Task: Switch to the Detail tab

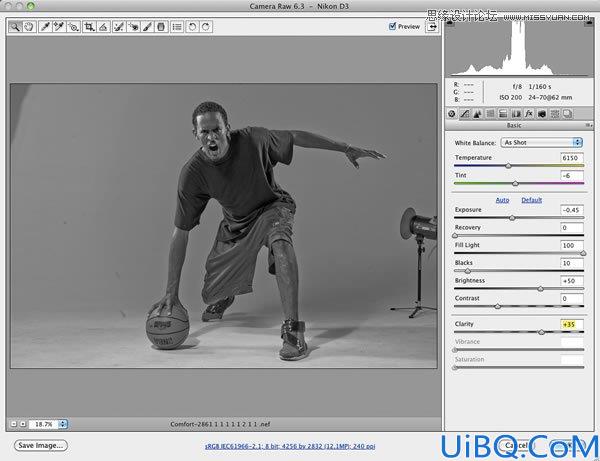Action: coord(478,114)
